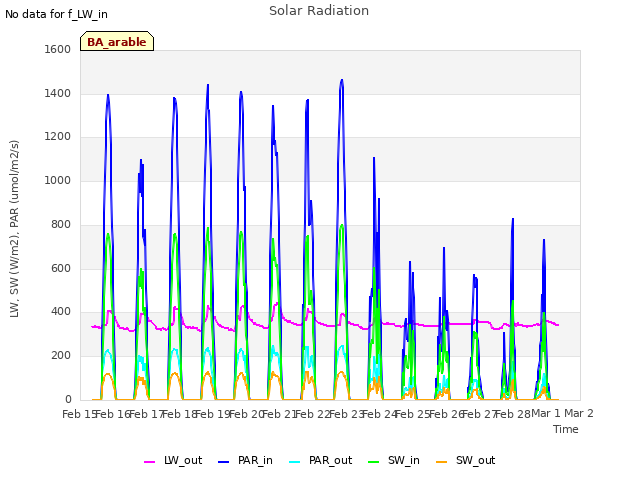Click the Feb 21 x-axis tick label
The image size is (640, 480).
click(279, 414)
